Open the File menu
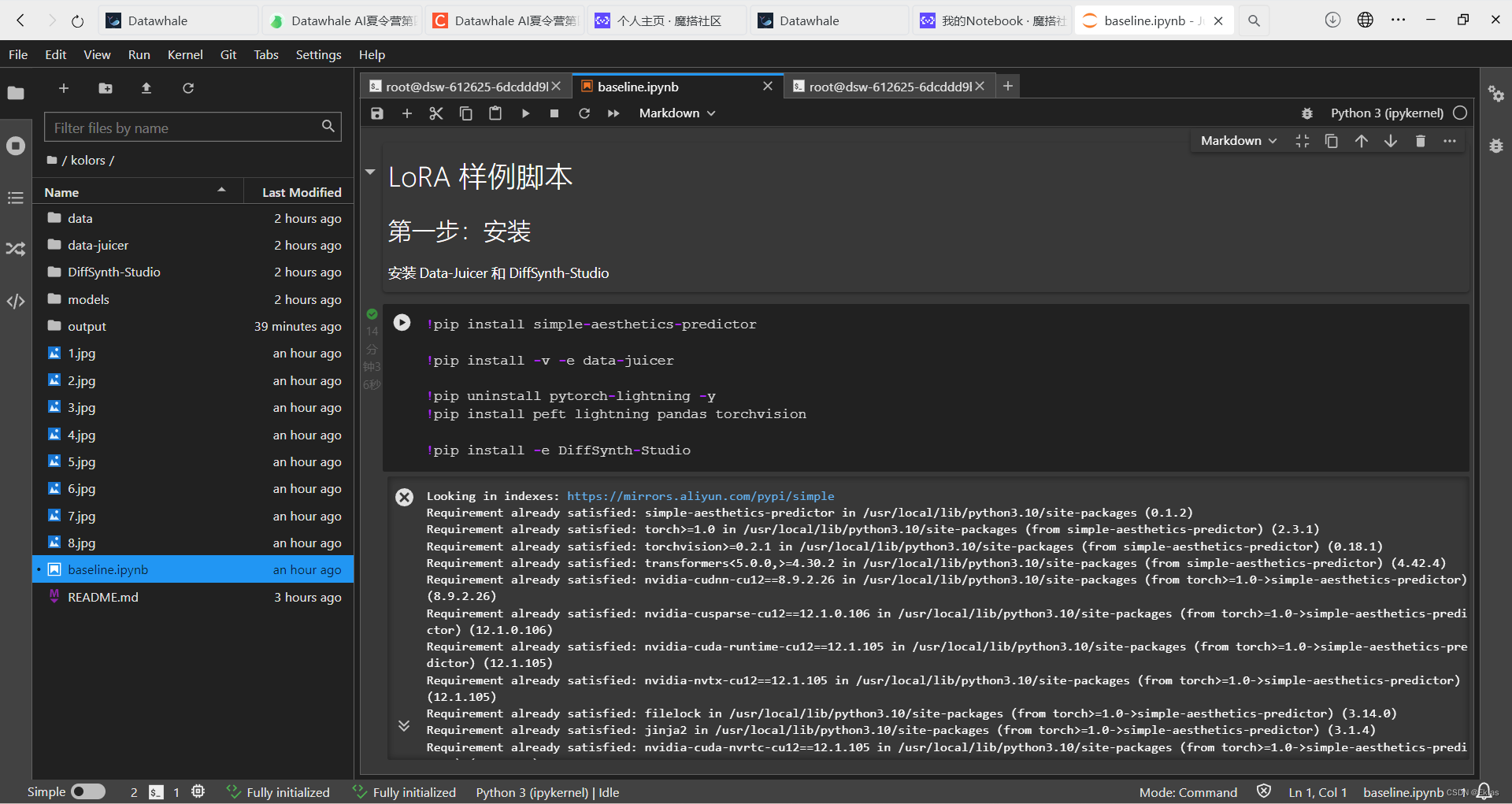 point(18,54)
